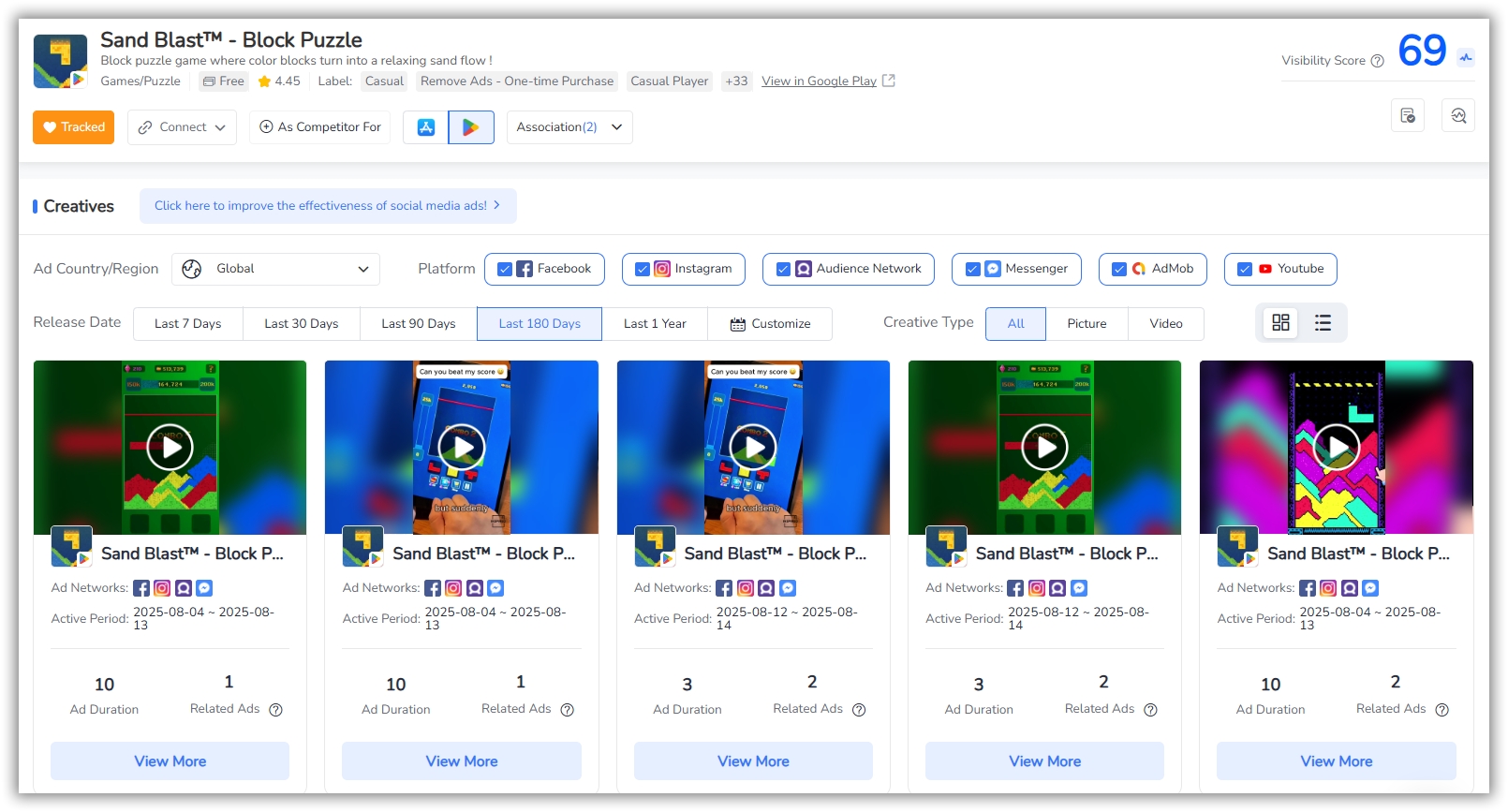Play the third creative video
Screen dimensions: 1508x812
pos(753,448)
